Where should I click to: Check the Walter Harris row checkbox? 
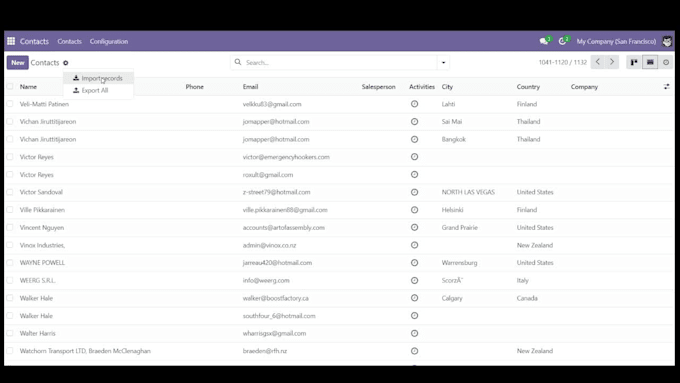click(10, 334)
